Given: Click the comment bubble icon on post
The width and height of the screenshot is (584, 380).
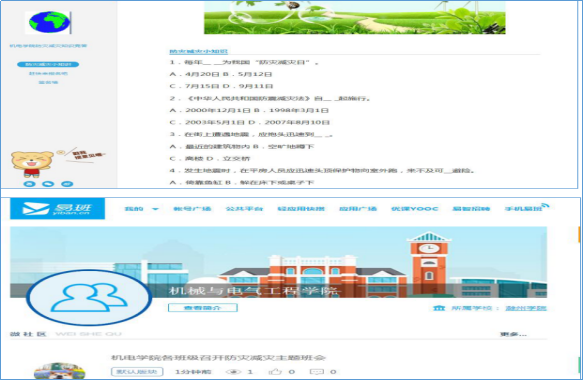Looking at the screenshot, I should [x=317, y=371].
